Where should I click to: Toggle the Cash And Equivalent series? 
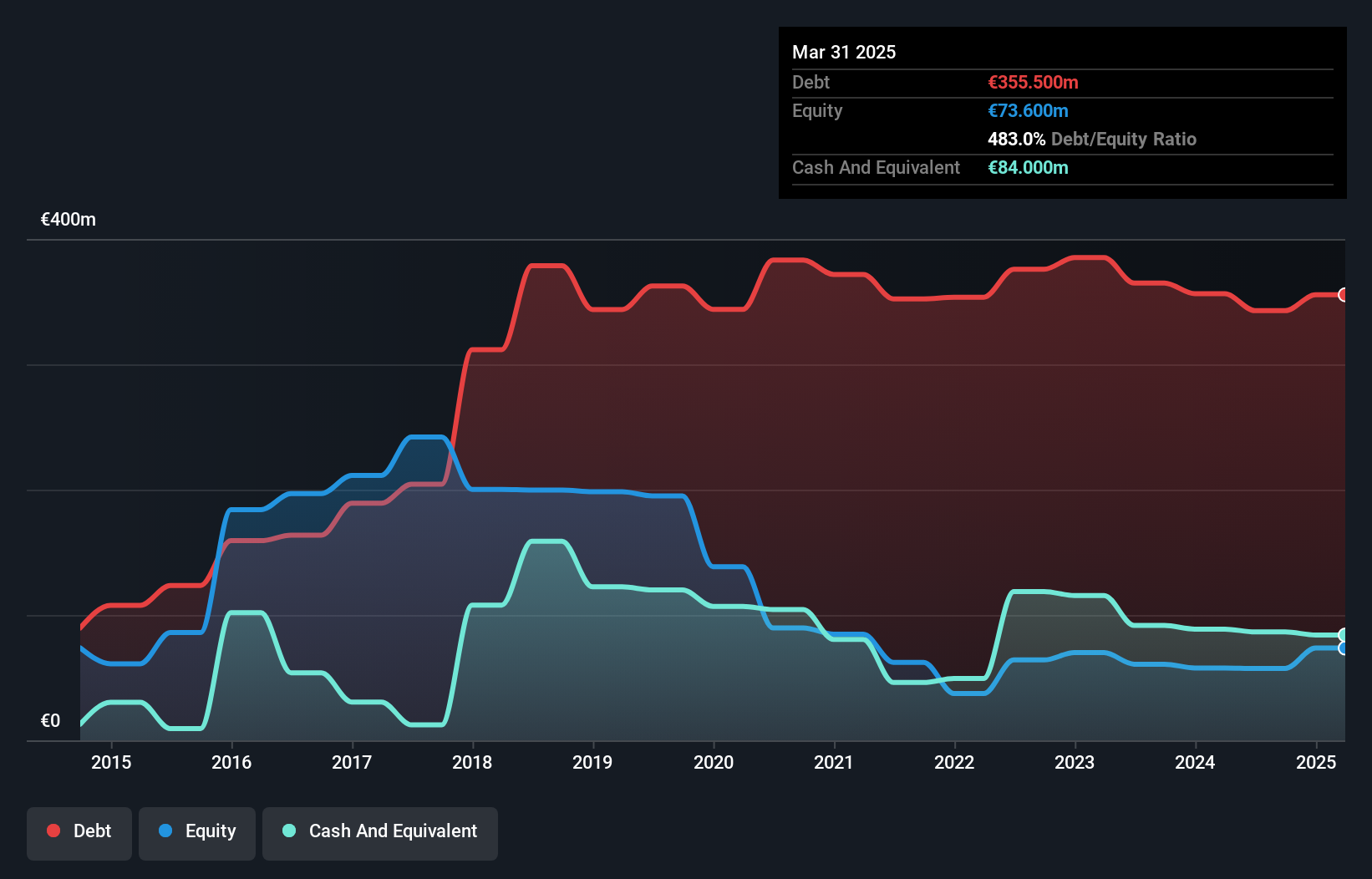380,831
